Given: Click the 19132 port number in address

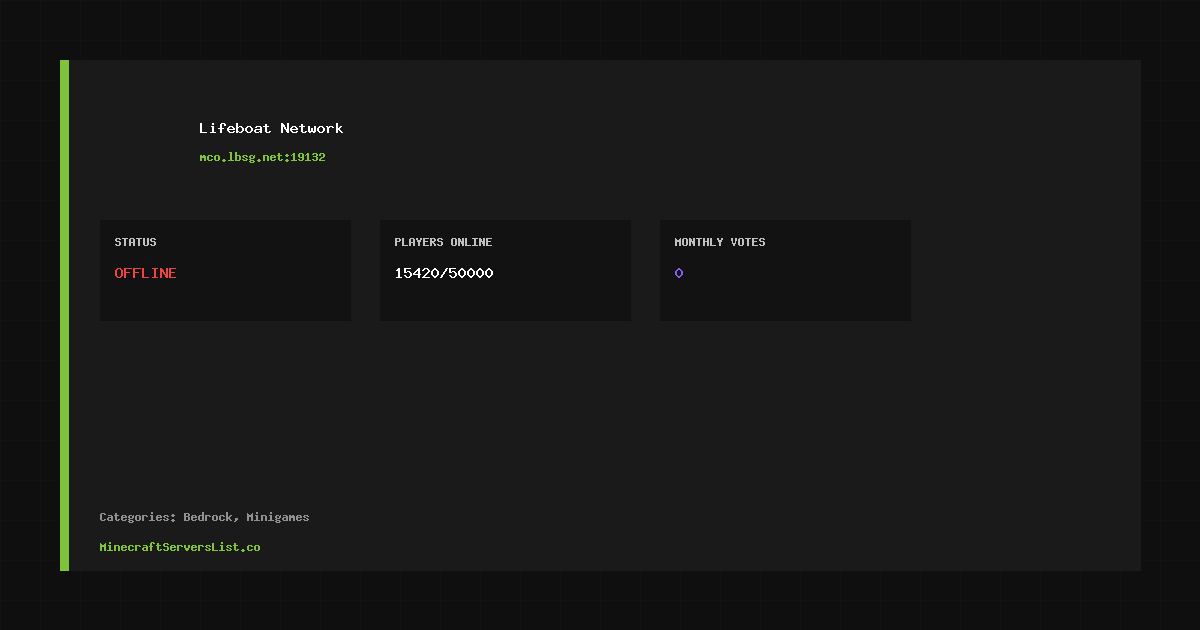Looking at the screenshot, I should coord(308,157).
